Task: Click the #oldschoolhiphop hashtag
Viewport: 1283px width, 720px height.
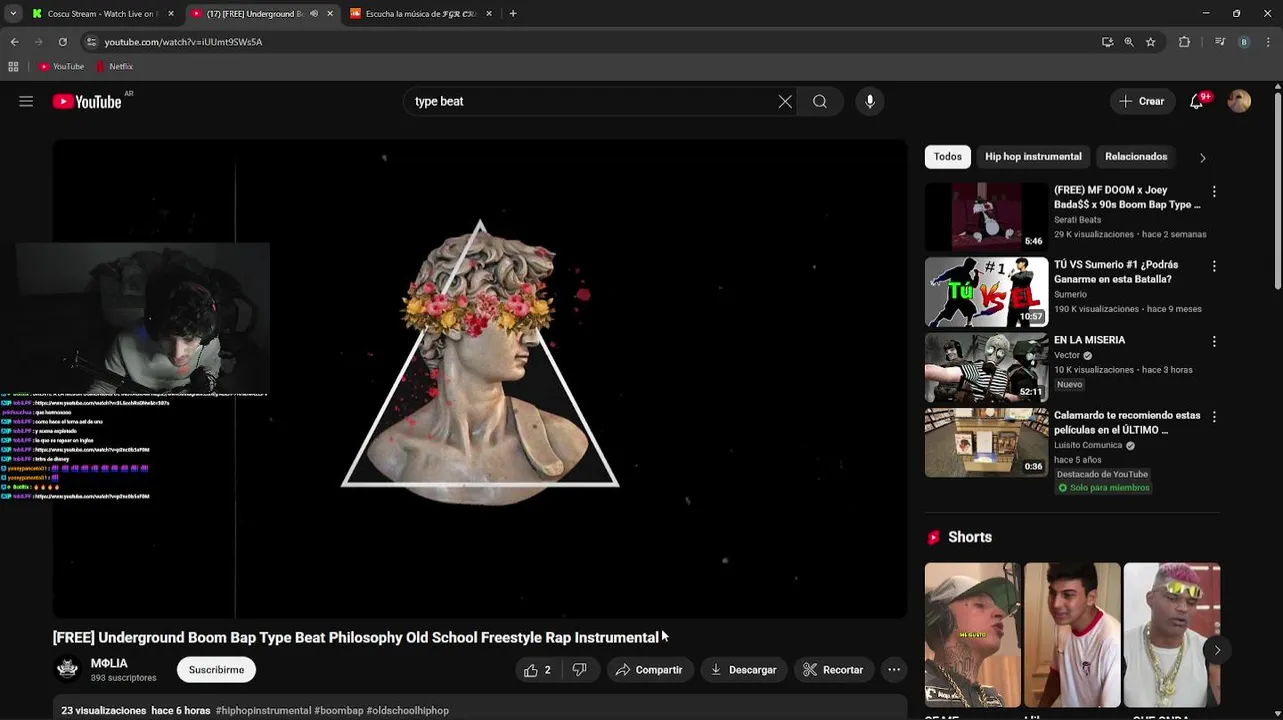Action: pyautogui.click(x=408, y=711)
